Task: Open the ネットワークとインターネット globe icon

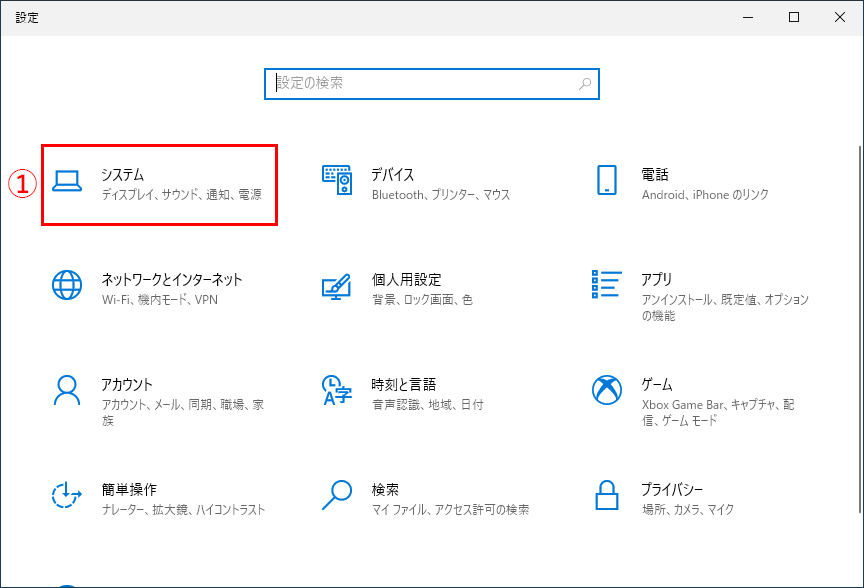Action: (67, 285)
